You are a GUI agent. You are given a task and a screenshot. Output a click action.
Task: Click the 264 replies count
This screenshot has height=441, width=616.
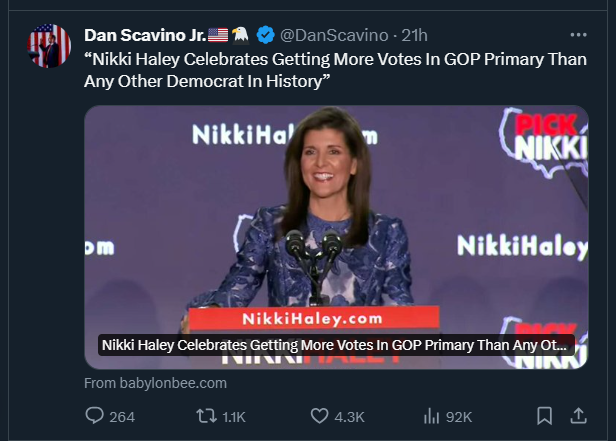coord(122,416)
